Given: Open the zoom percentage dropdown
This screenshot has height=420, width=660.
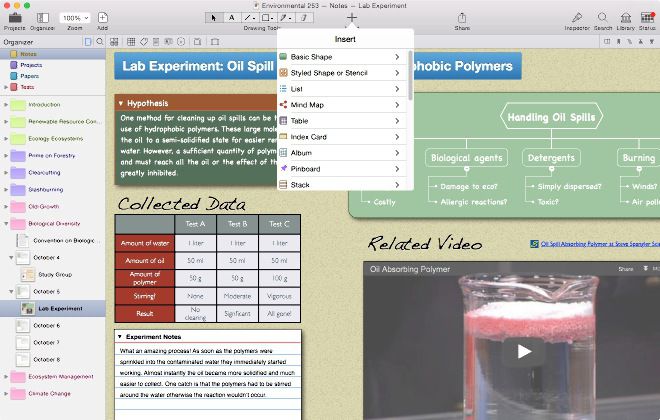Looking at the screenshot, I should 72,18.
